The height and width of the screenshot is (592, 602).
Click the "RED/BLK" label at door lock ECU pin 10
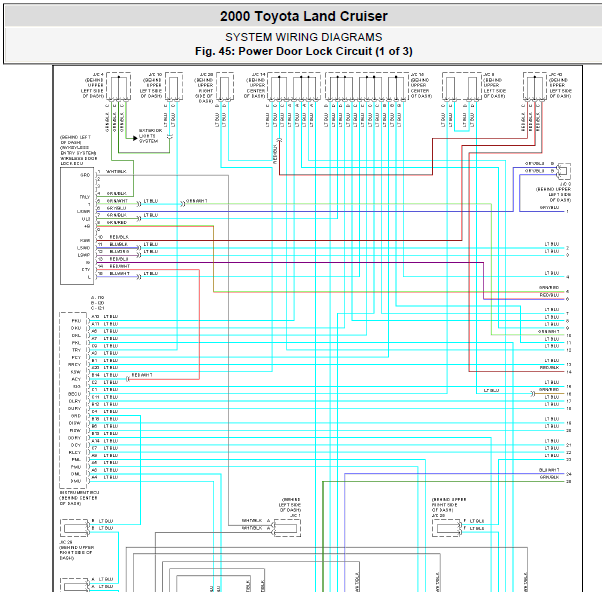pyautogui.click(x=119, y=237)
